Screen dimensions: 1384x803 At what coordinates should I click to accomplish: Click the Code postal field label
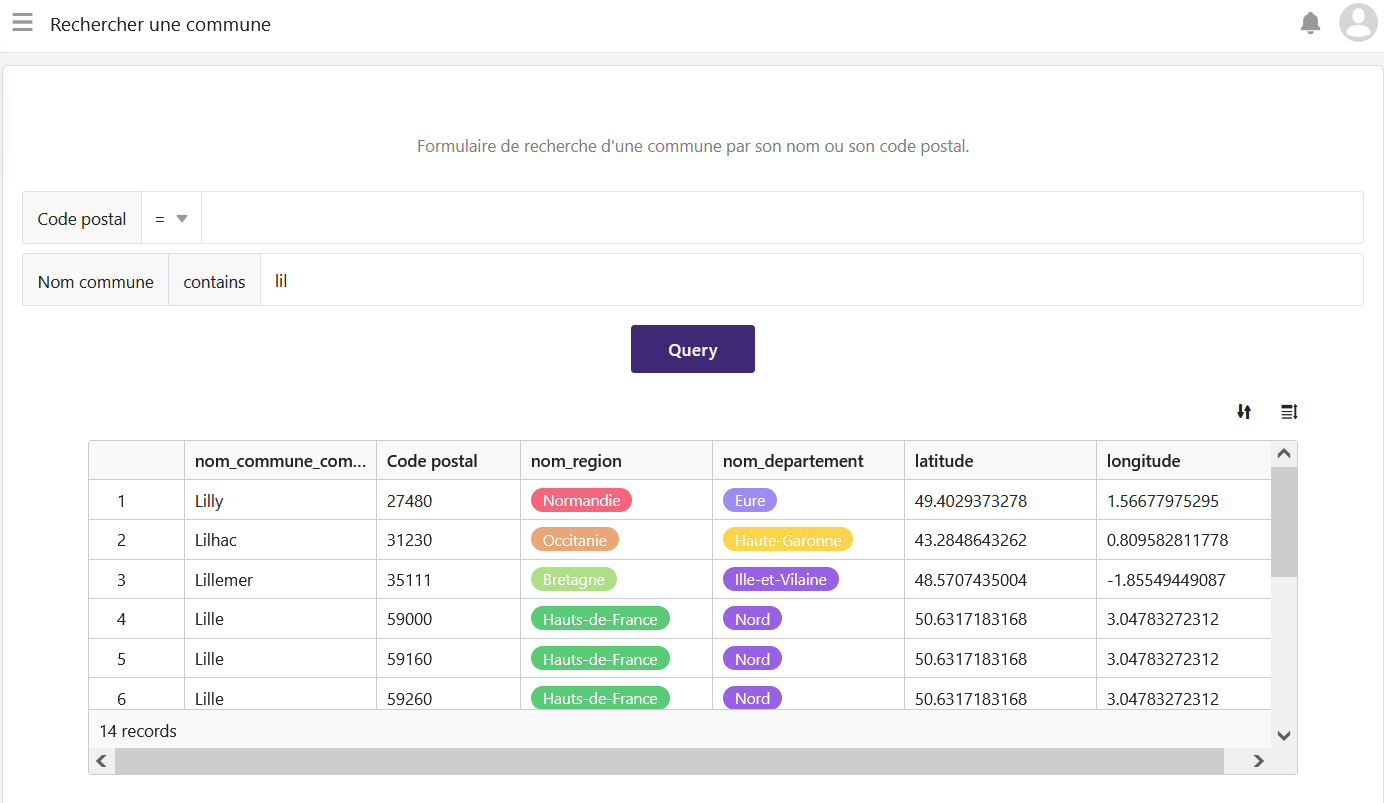tap(82, 218)
